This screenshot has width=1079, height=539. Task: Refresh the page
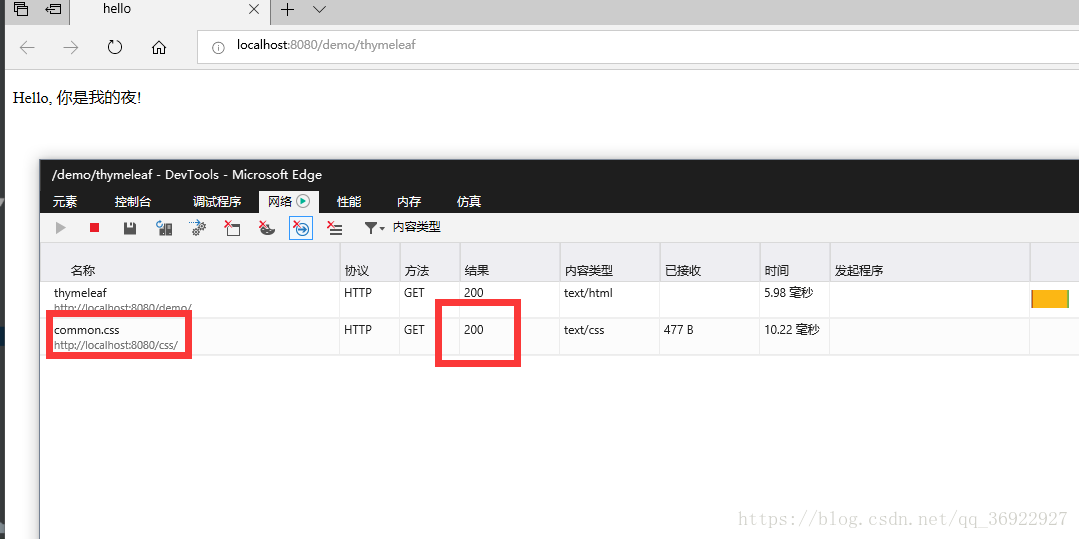(x=115, y=47)
